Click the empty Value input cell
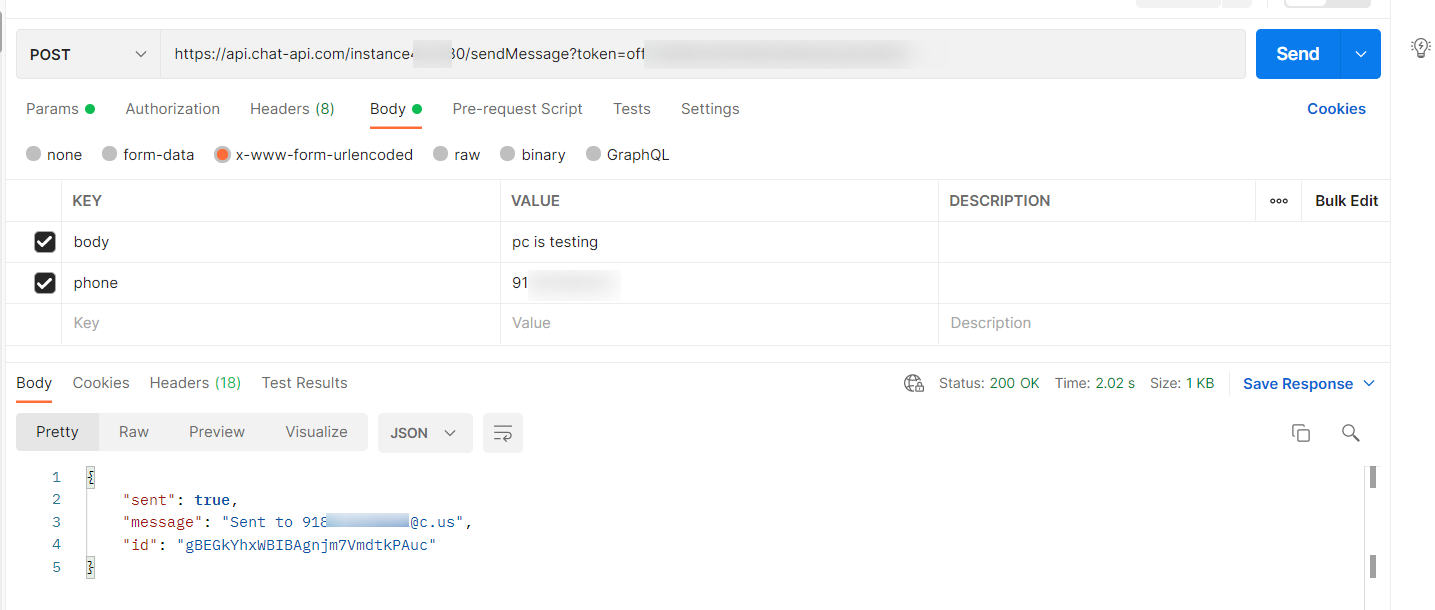Image resolution: width=1435 pixels, height=610 pixels. pyautogui.click(x=719, y=324)
